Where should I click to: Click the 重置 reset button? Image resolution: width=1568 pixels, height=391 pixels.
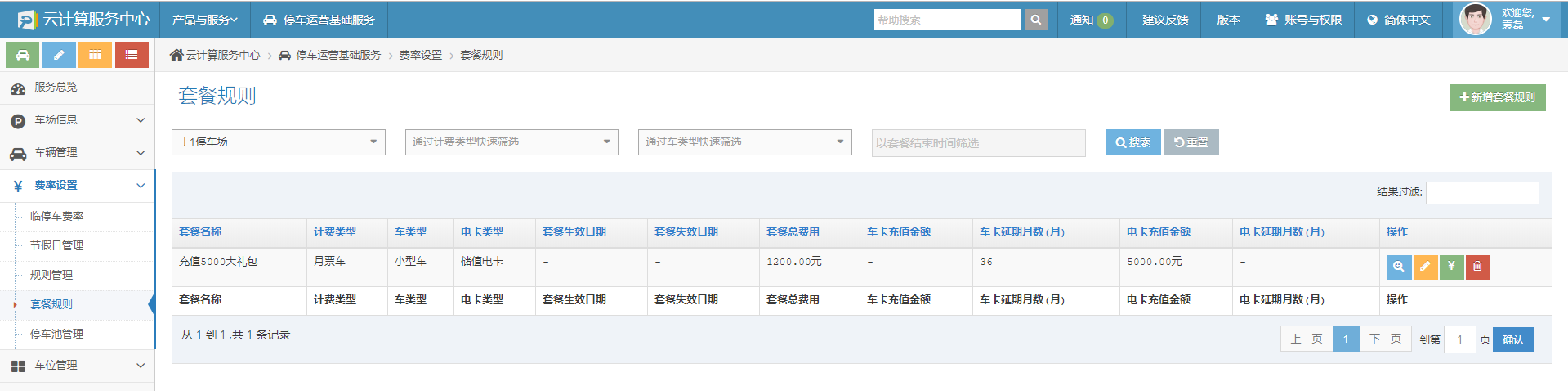tap(1191, 142)
